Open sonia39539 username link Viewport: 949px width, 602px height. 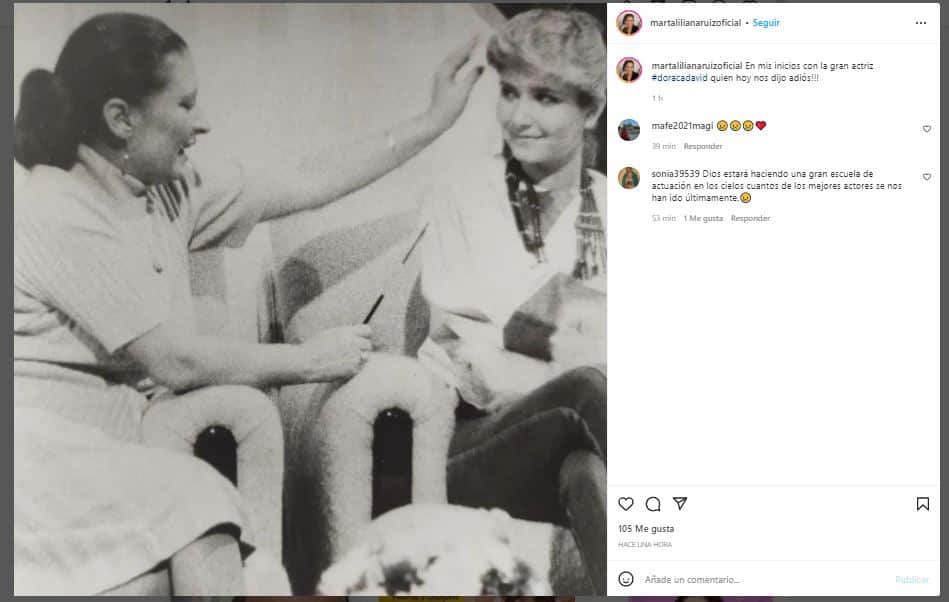(x=675, y=174)
